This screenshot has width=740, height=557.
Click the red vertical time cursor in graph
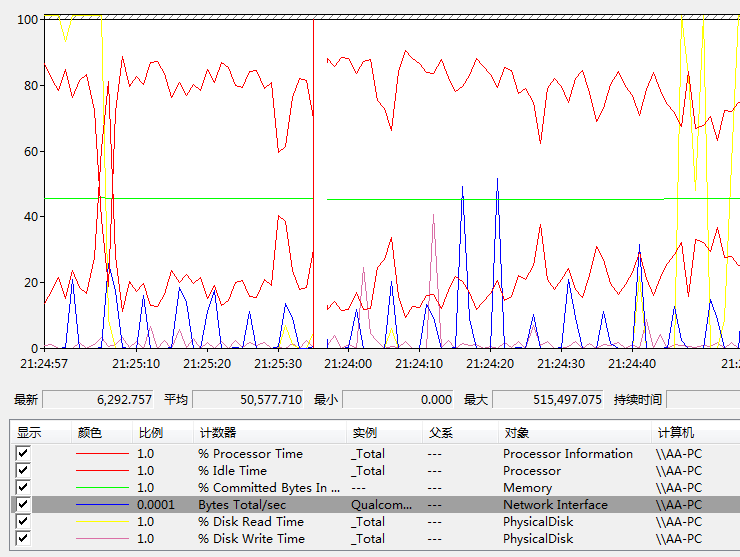[x=313, y=184]
